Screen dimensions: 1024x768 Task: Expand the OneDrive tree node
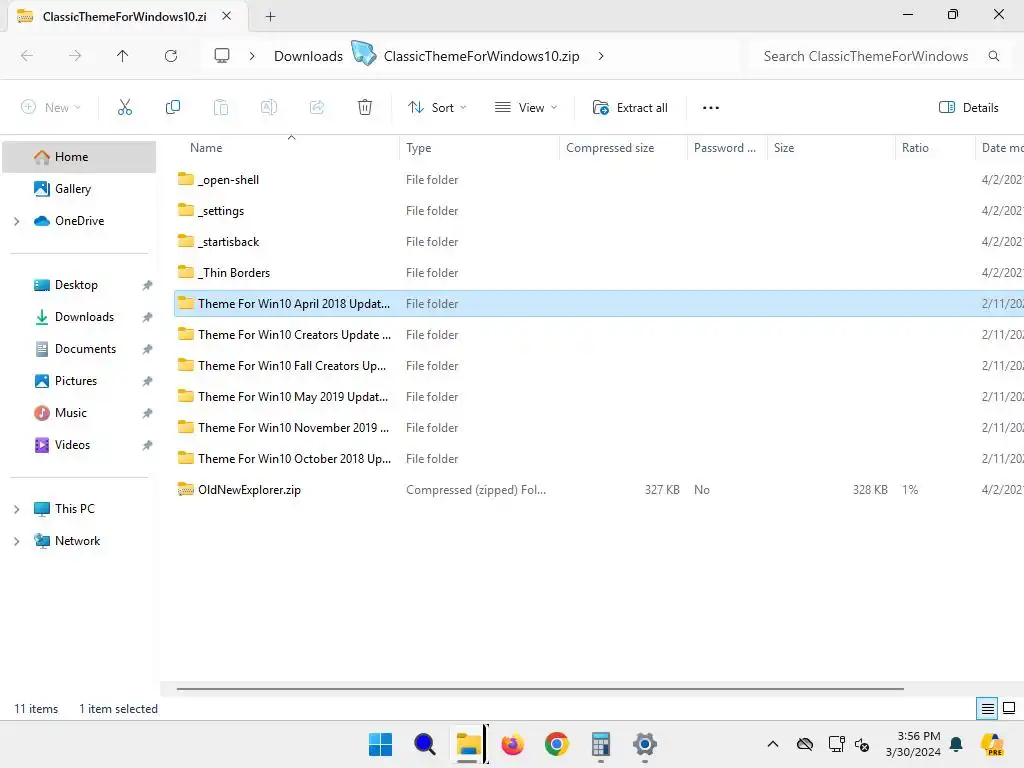pos(17,221)
